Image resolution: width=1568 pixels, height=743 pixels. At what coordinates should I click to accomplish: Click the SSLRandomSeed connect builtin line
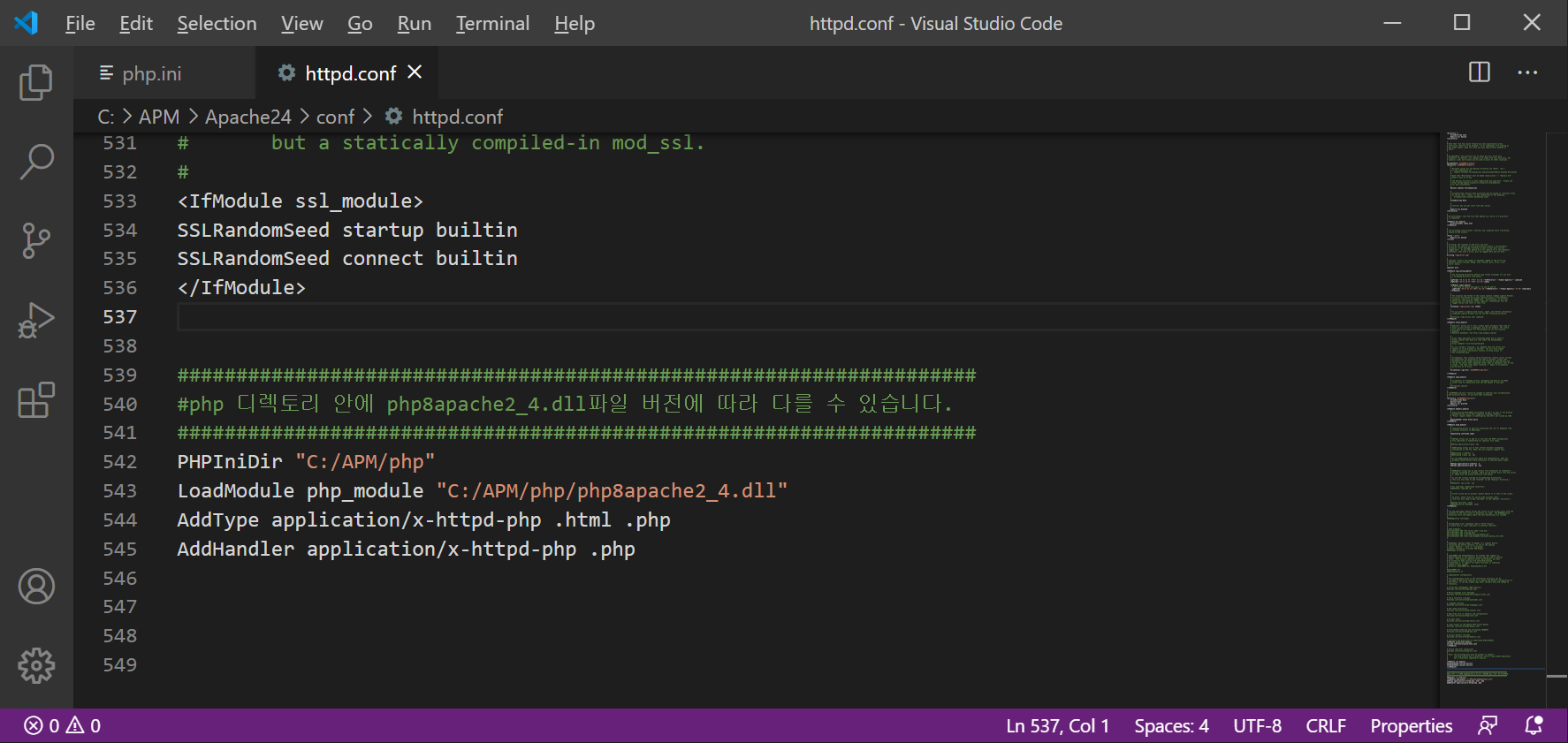pyautogui.click(x=347, y=258)
